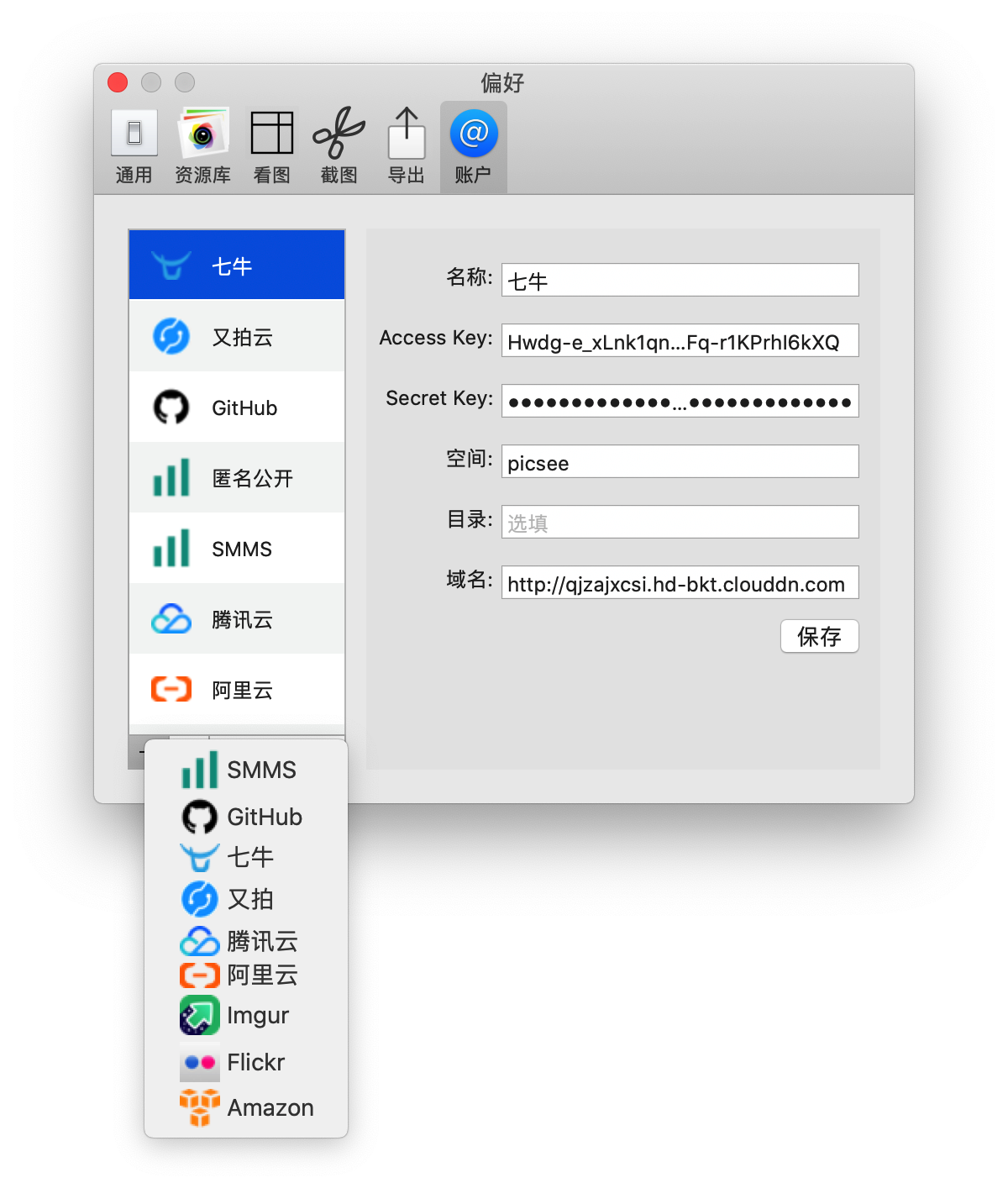Image resolution: width=1008 pixels, height=1183 pixels.
Task: Select the 匿名公开 account row
Action: pos(237,477)
